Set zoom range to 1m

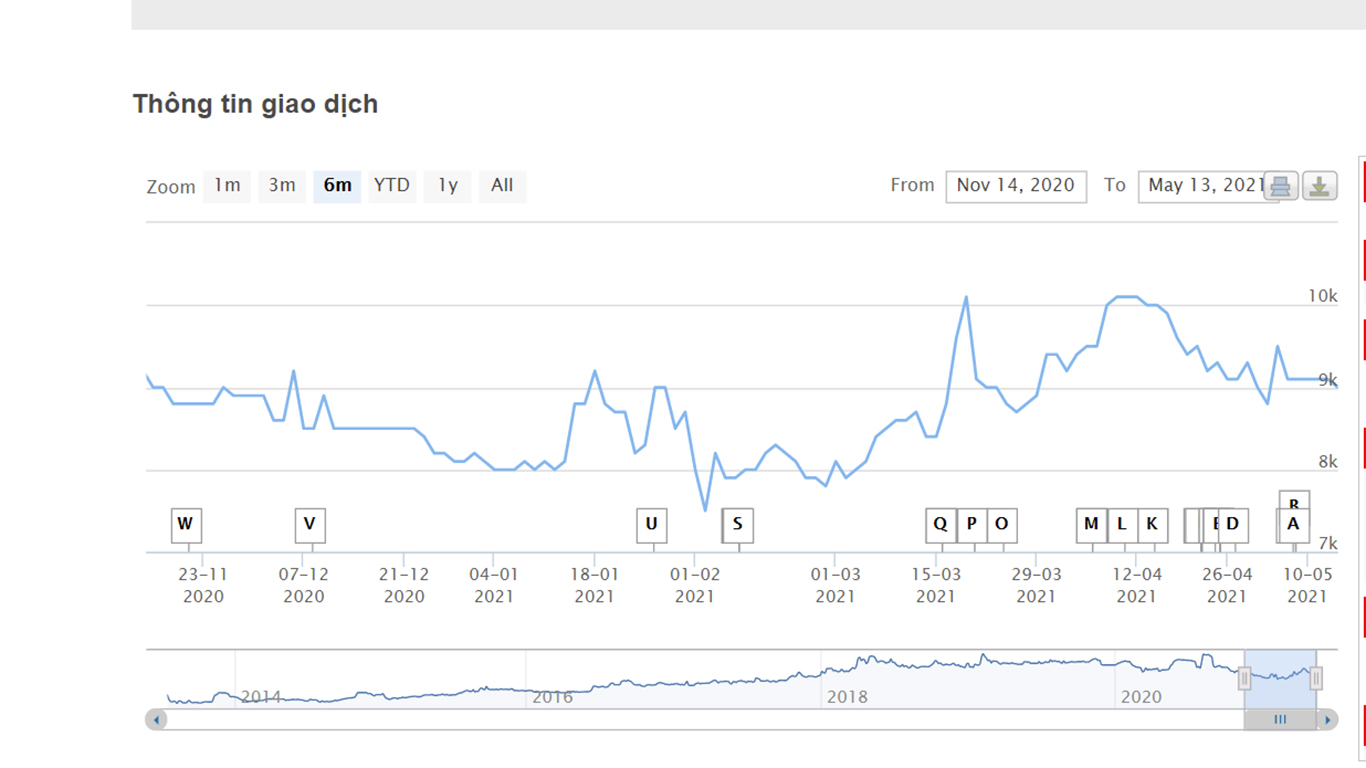[227, 186]
